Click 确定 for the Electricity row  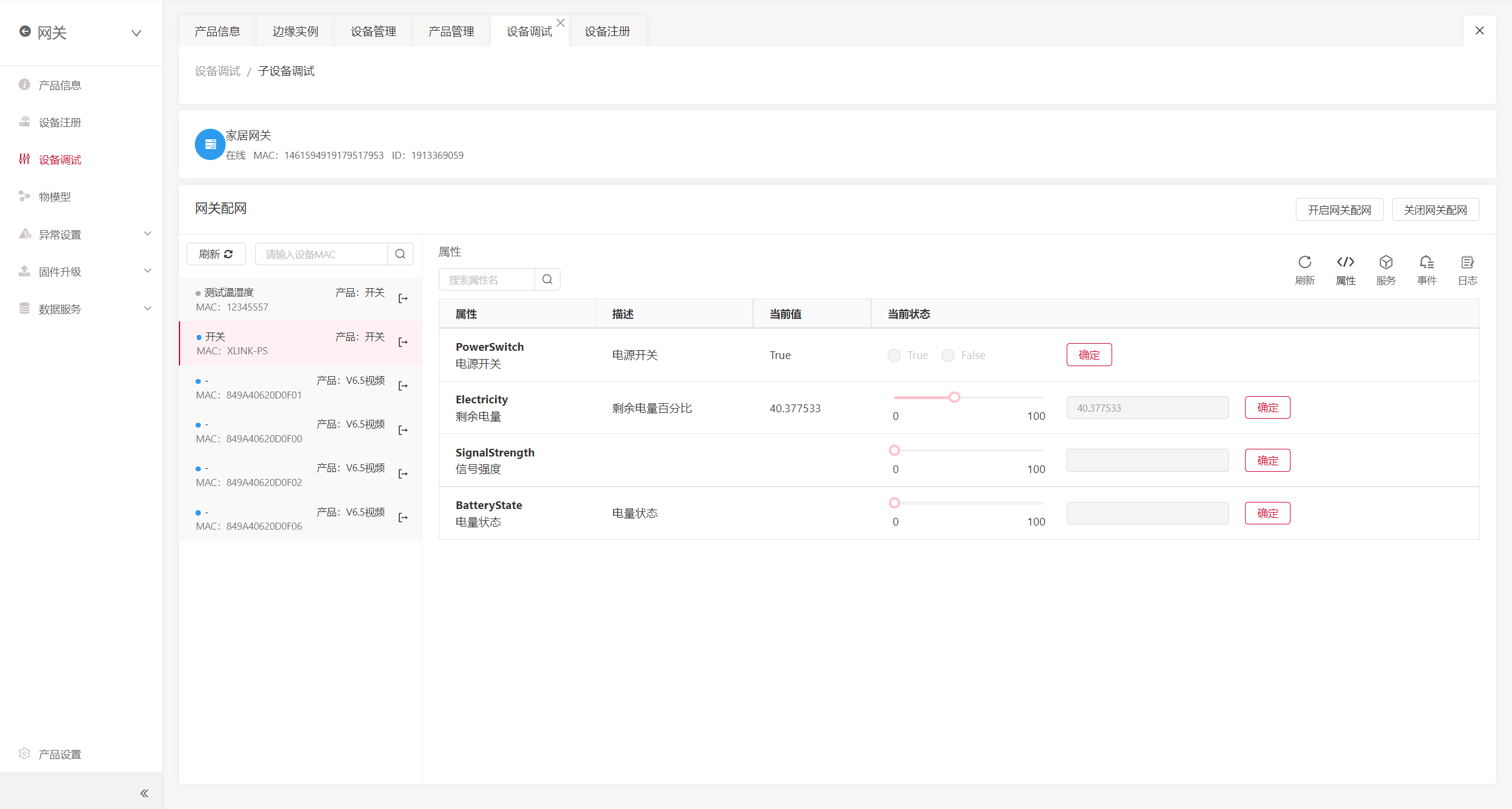1267,407
